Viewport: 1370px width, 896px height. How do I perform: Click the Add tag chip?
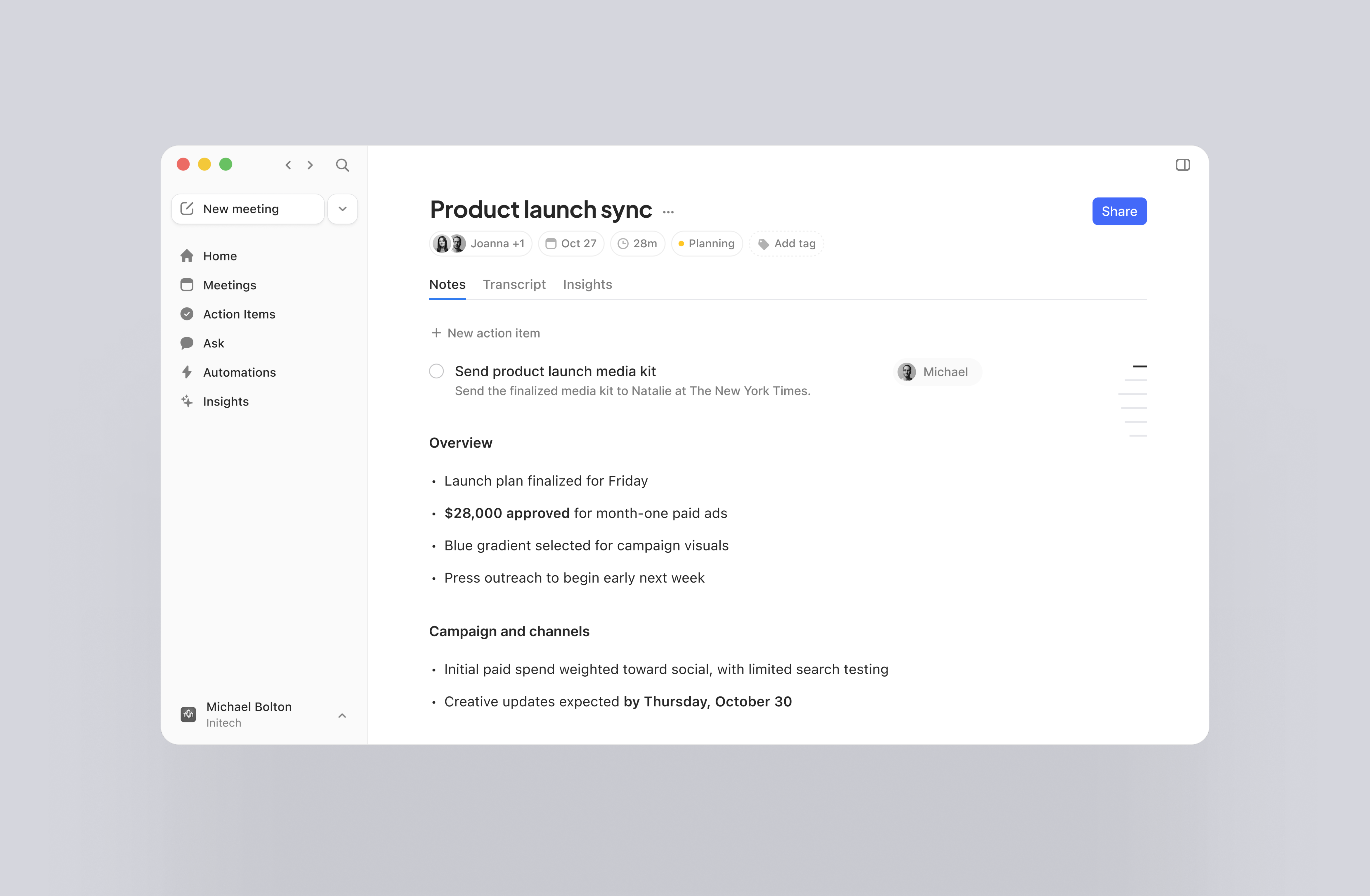click(786, 243)
